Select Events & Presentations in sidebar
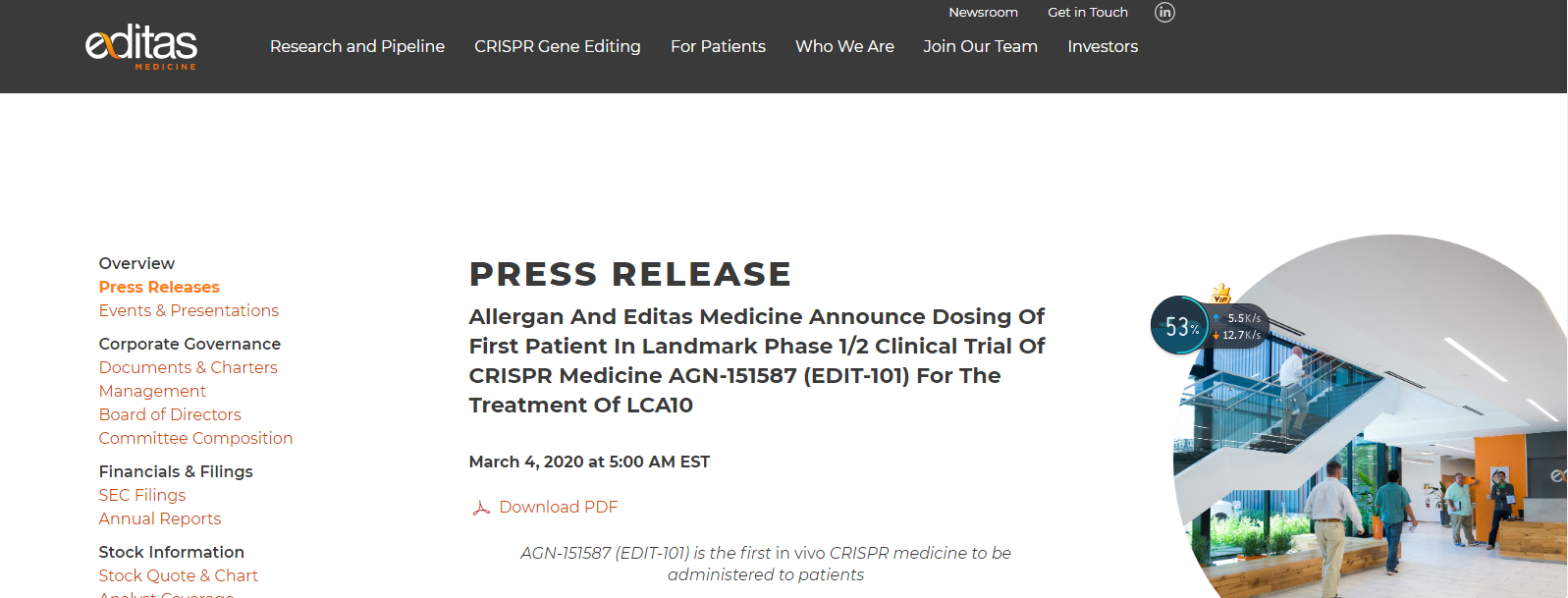Image resolution: width=1568 pixels, height=598 pixels. (x=189, y=310)
